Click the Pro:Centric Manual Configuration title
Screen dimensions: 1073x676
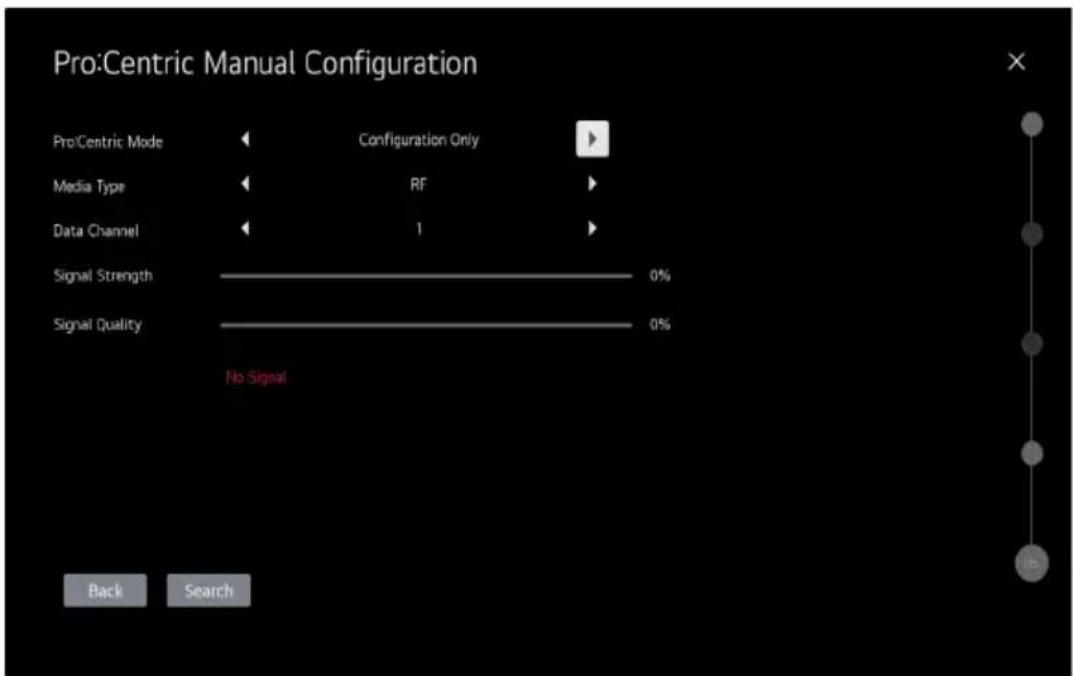point(266,63)
